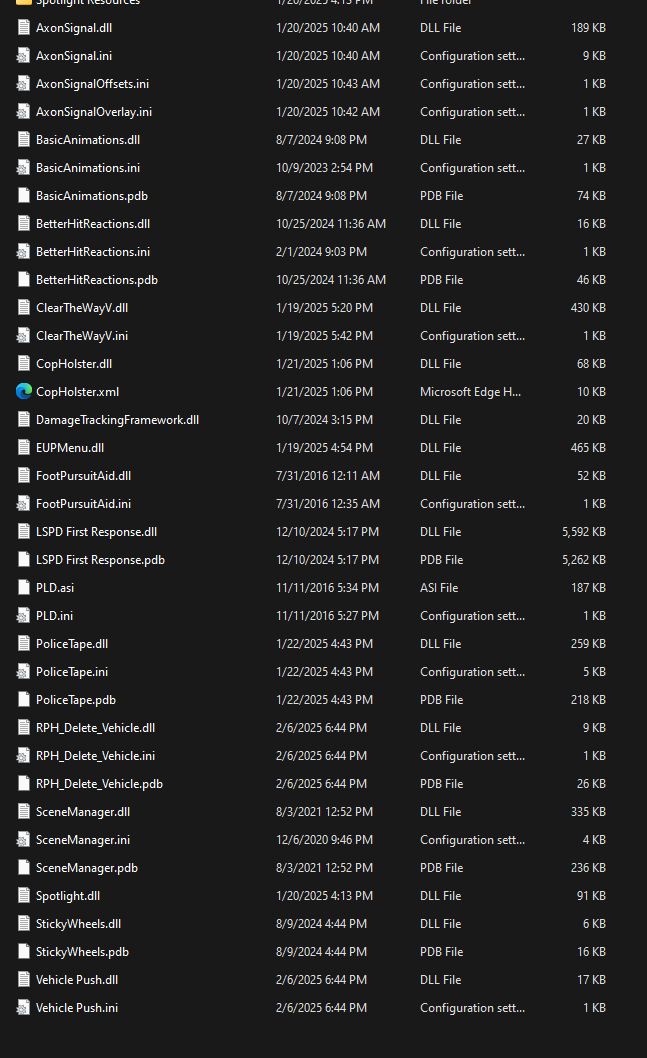Click the StickyWheels.pdb file icon
This screenshot has height=1058, width=647.
coord(24,952)
